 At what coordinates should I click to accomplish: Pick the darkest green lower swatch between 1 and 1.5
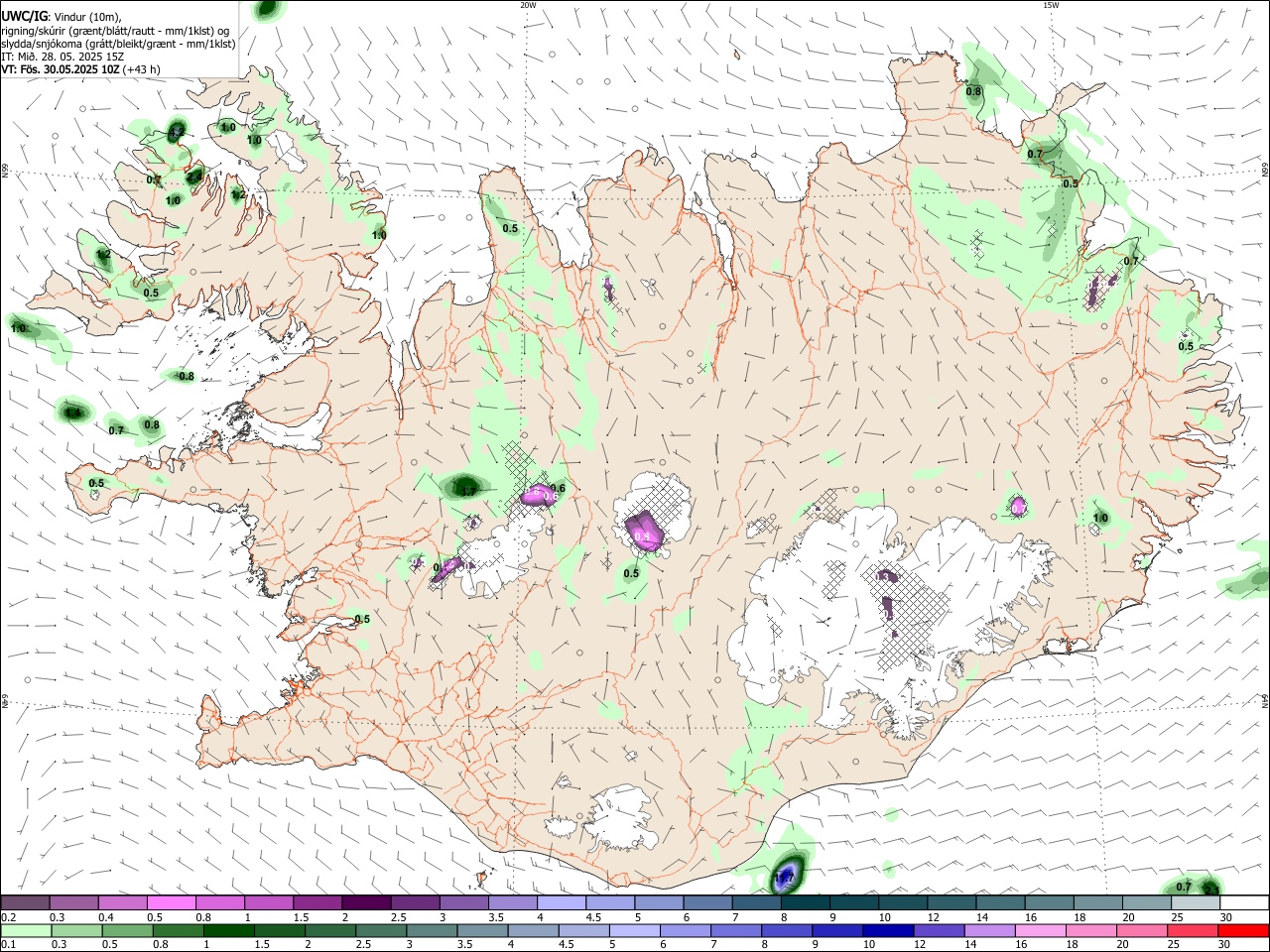(228, 931)
